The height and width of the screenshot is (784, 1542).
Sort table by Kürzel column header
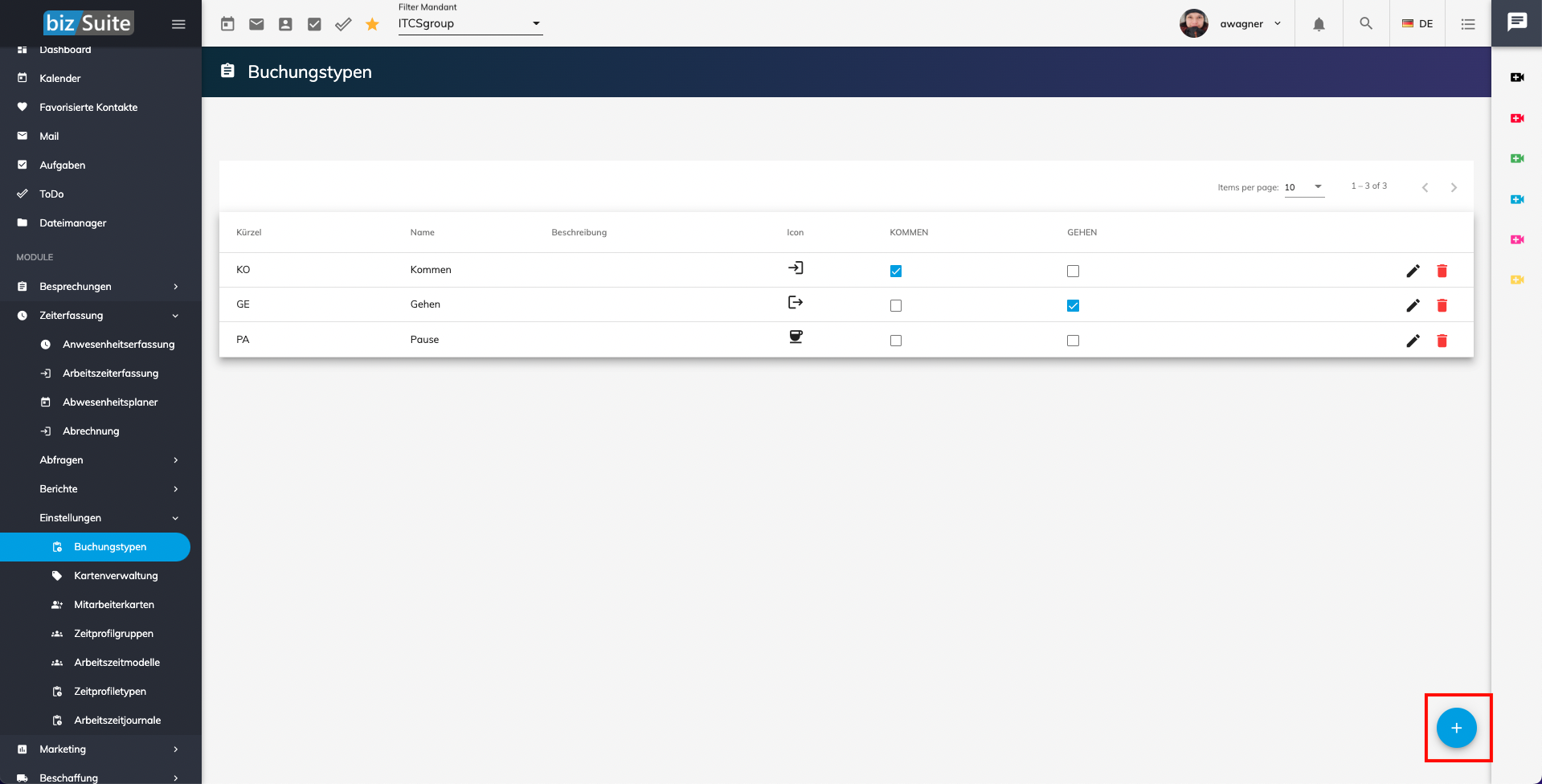[249, 232]
